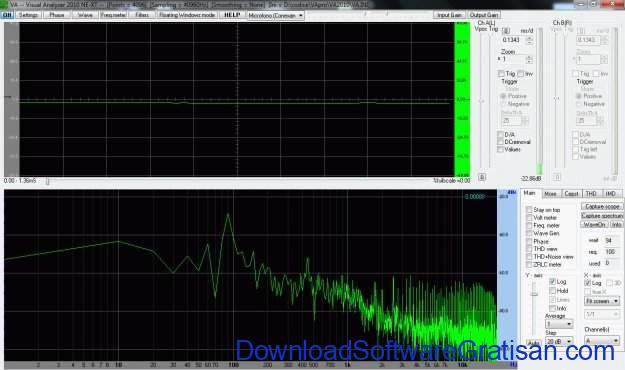Switch to the THD tab
The image size is (625, 370).
(591, 194)
